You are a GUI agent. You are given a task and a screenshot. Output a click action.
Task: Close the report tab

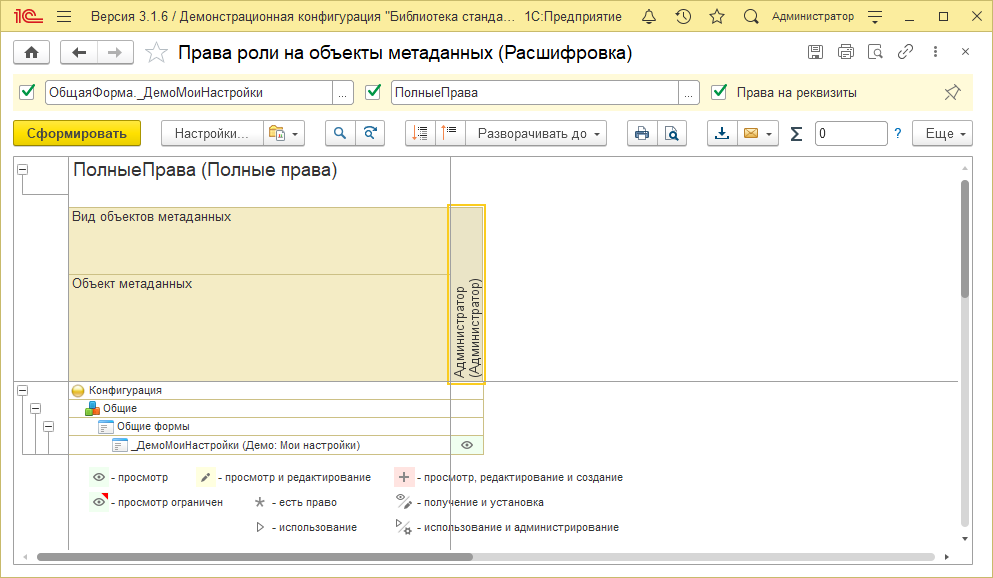pos(965,52)
